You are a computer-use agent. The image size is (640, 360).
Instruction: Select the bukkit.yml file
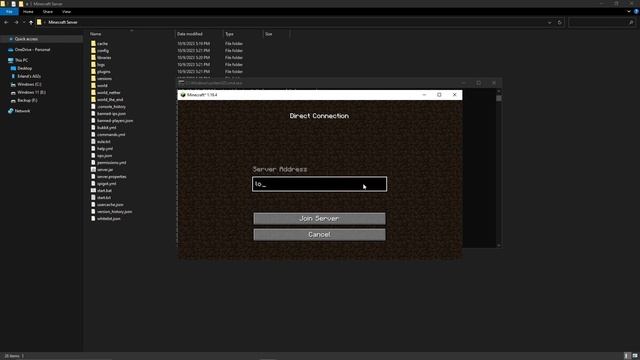point(106,128)
